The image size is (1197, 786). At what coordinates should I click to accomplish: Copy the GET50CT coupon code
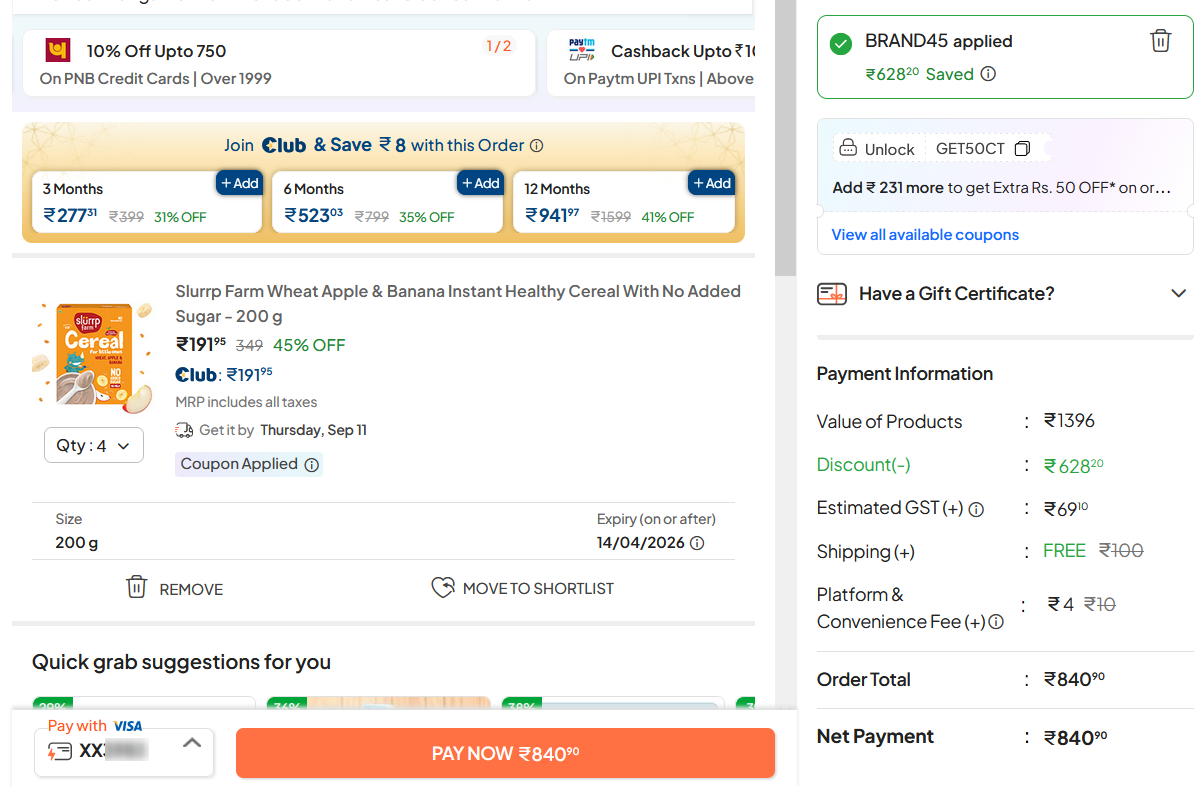pyautogui.click(x=1022, y=149)
